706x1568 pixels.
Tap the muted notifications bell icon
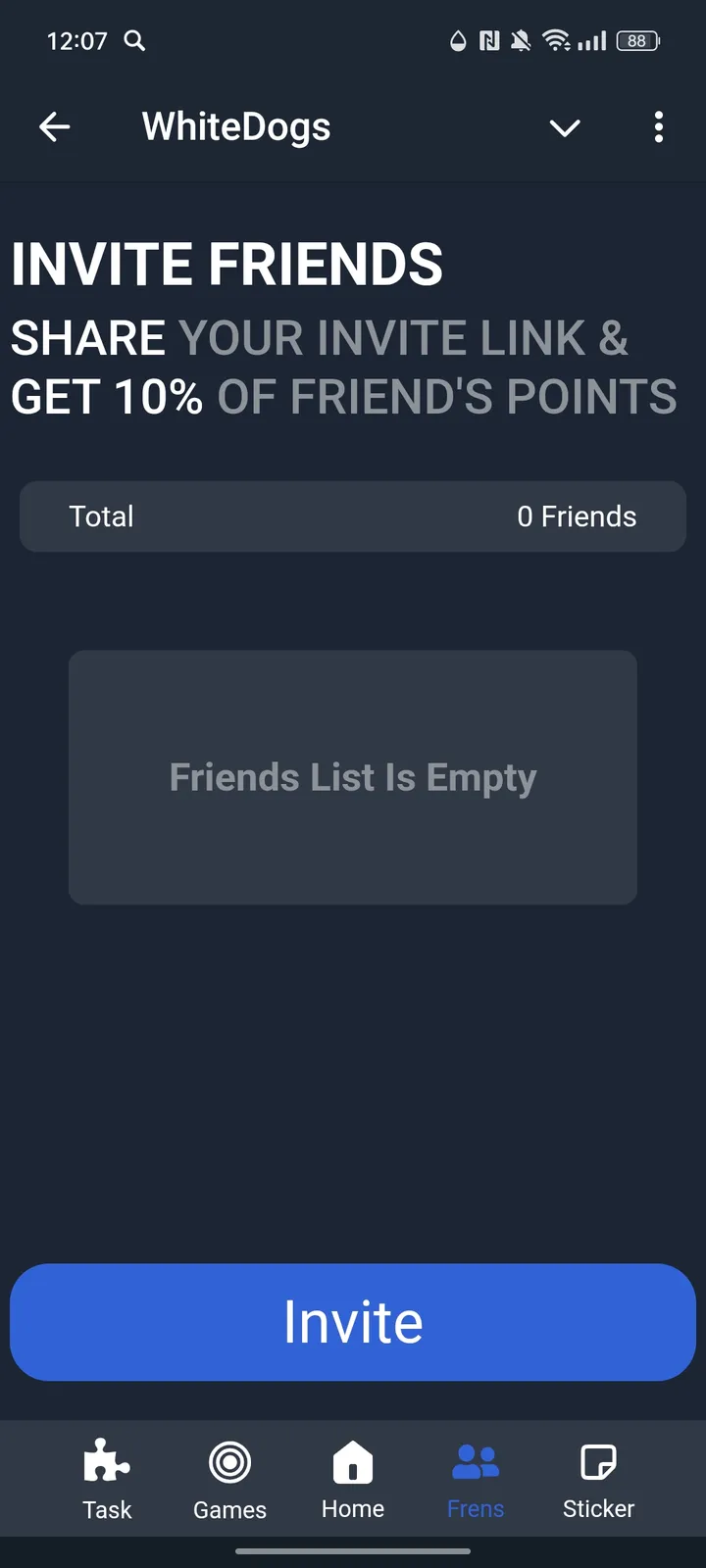pos(521,40)
